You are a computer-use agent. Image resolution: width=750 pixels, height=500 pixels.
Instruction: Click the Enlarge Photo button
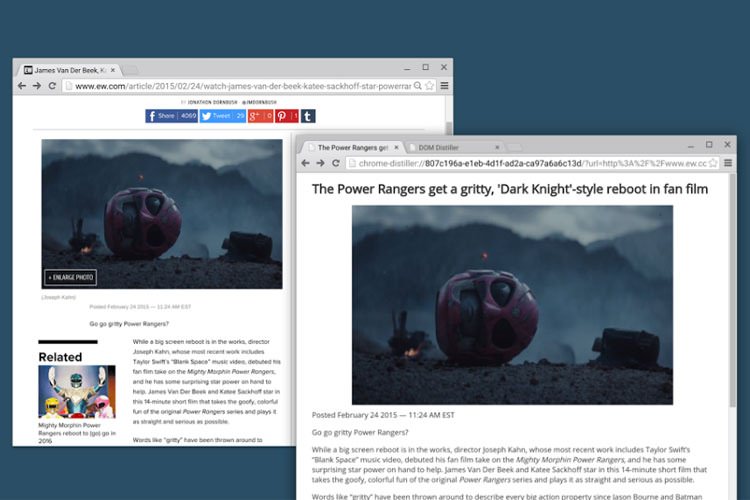pos(71,278)
